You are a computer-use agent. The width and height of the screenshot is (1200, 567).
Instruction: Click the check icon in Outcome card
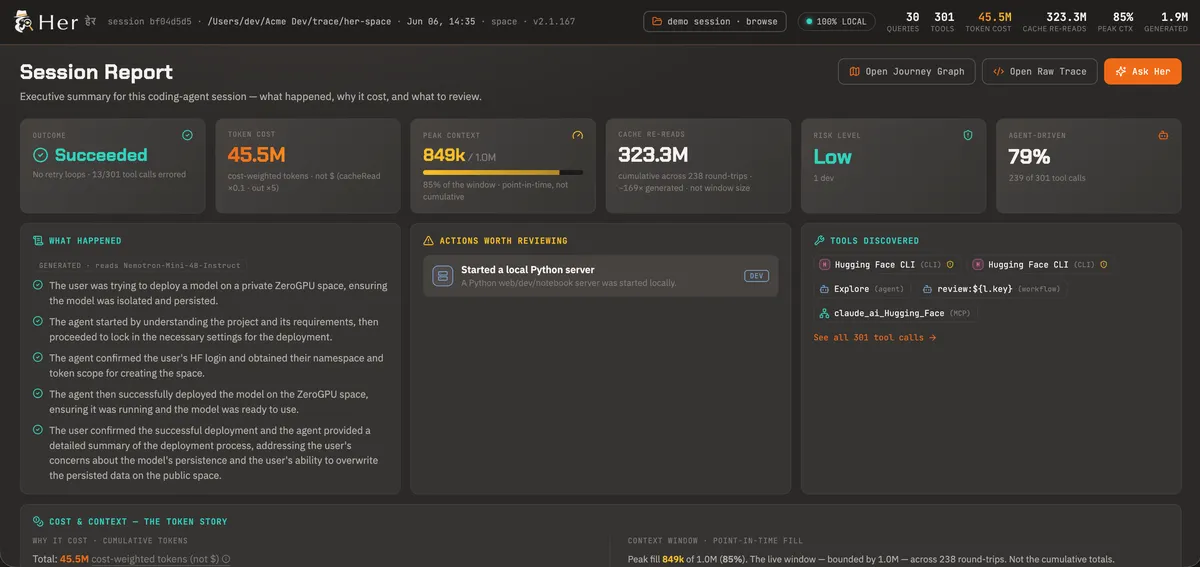coord(187,135)
